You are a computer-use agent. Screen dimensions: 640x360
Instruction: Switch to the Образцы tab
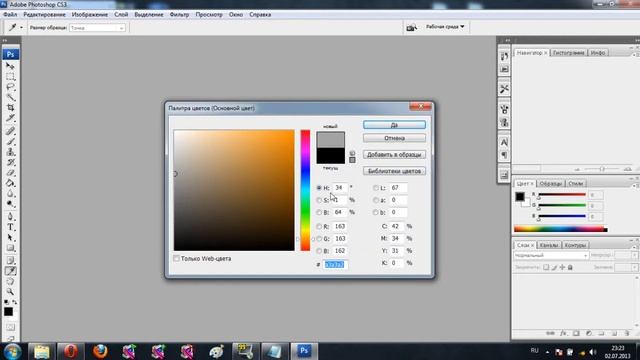(551, 184)
